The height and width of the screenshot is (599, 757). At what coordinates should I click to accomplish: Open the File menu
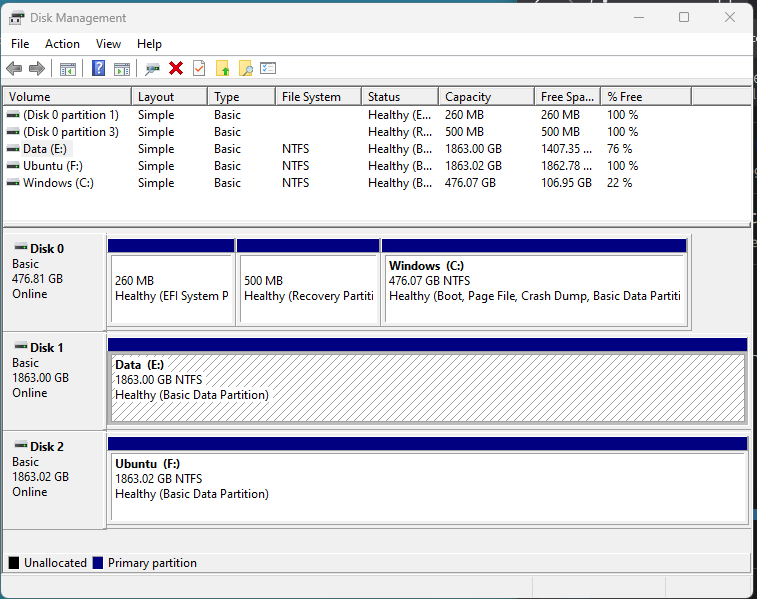[x=20, y=44]
